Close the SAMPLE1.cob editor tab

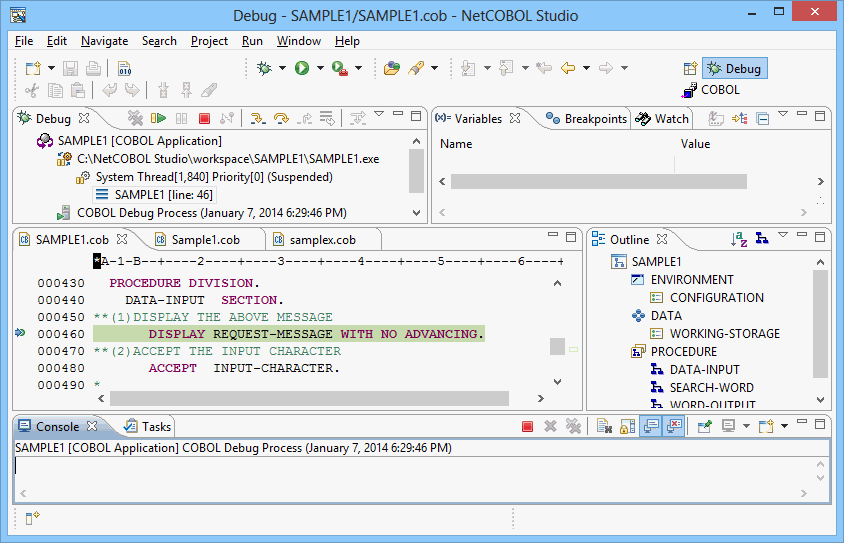pyautogui.click(x=122, y=238)
